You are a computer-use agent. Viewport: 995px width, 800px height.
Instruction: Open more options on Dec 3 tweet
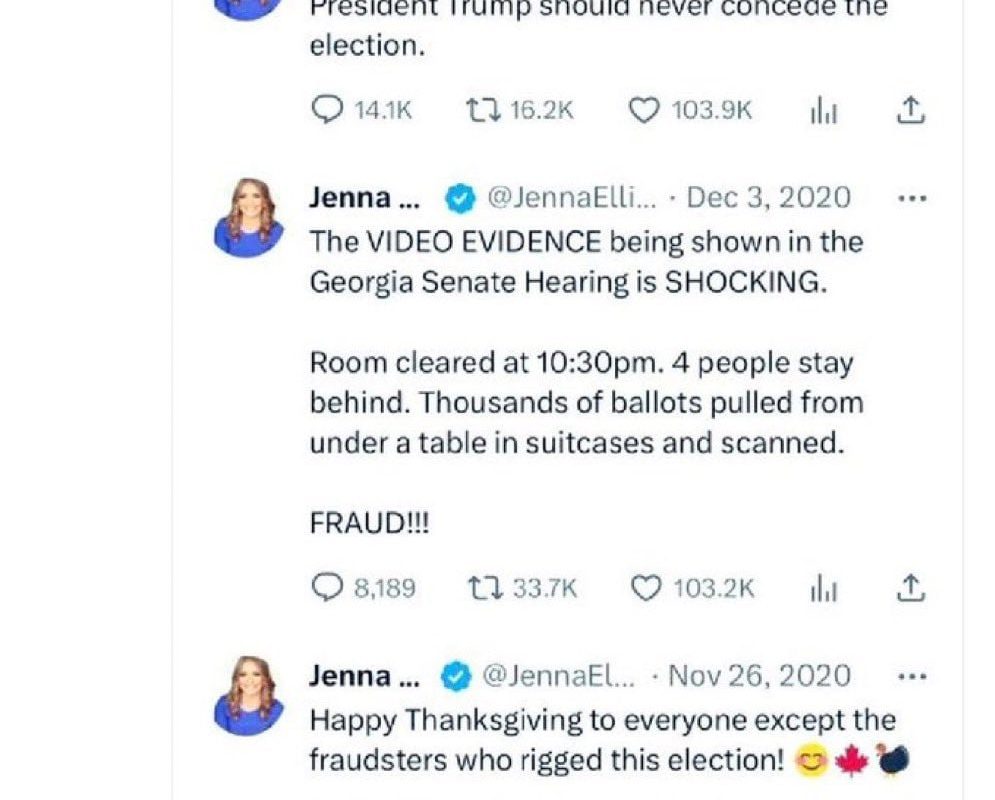912,198
